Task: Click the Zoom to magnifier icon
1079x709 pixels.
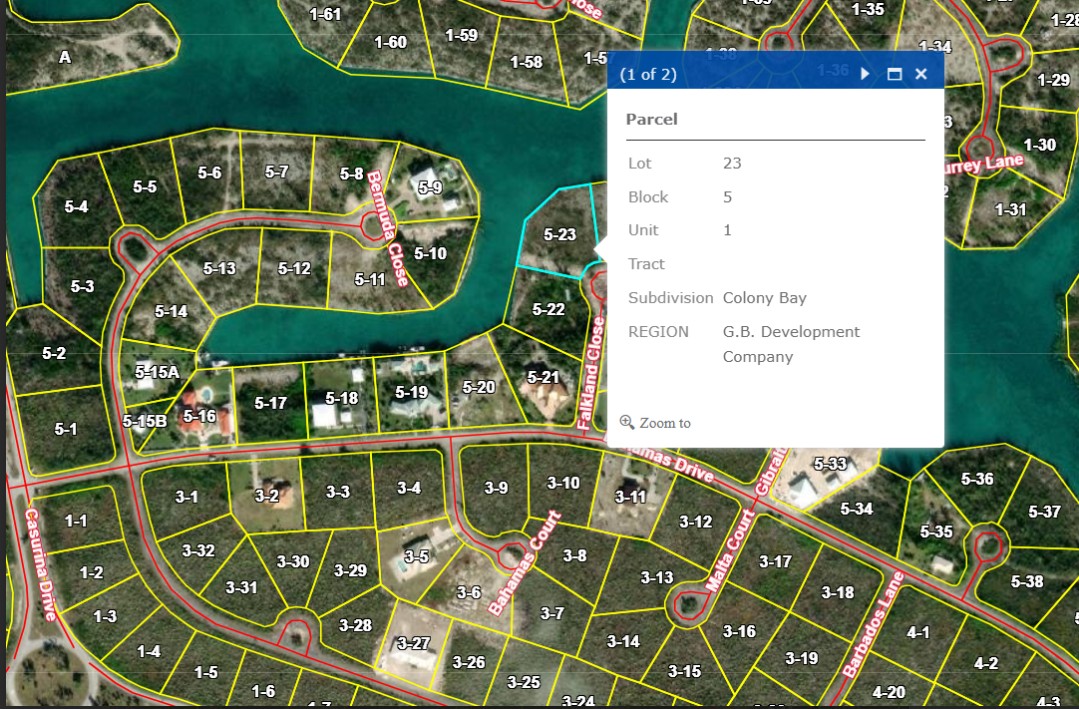Action: click(626, 422)
